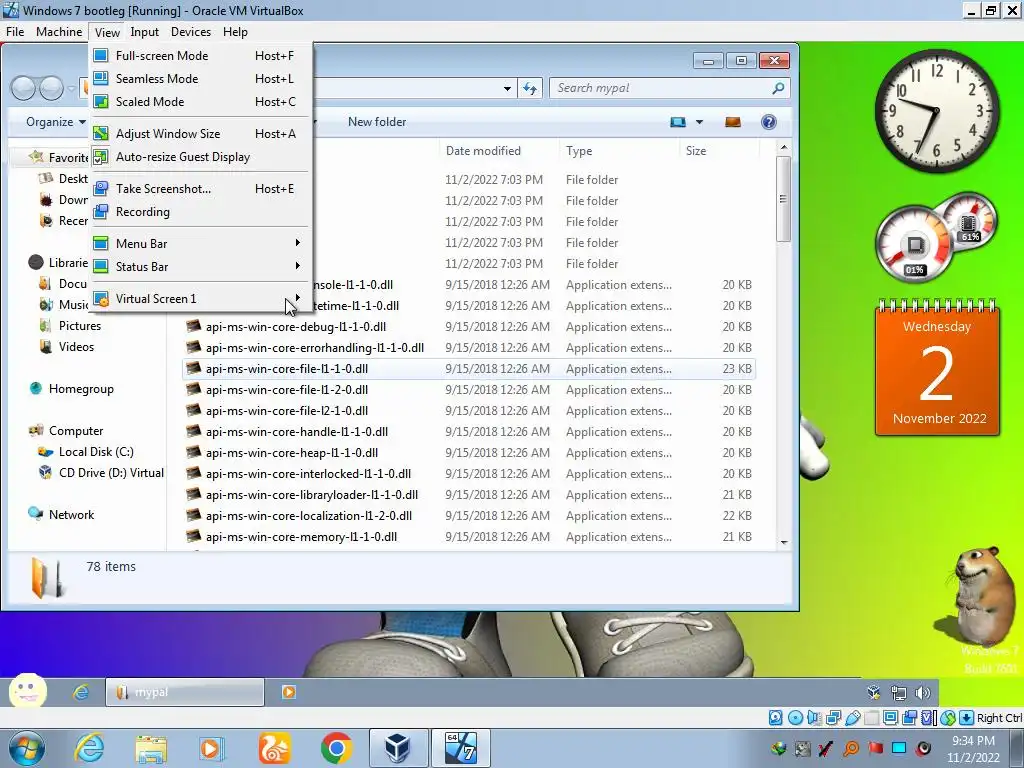Open guest Internet Explorer taskbar icon

[80, 692]
